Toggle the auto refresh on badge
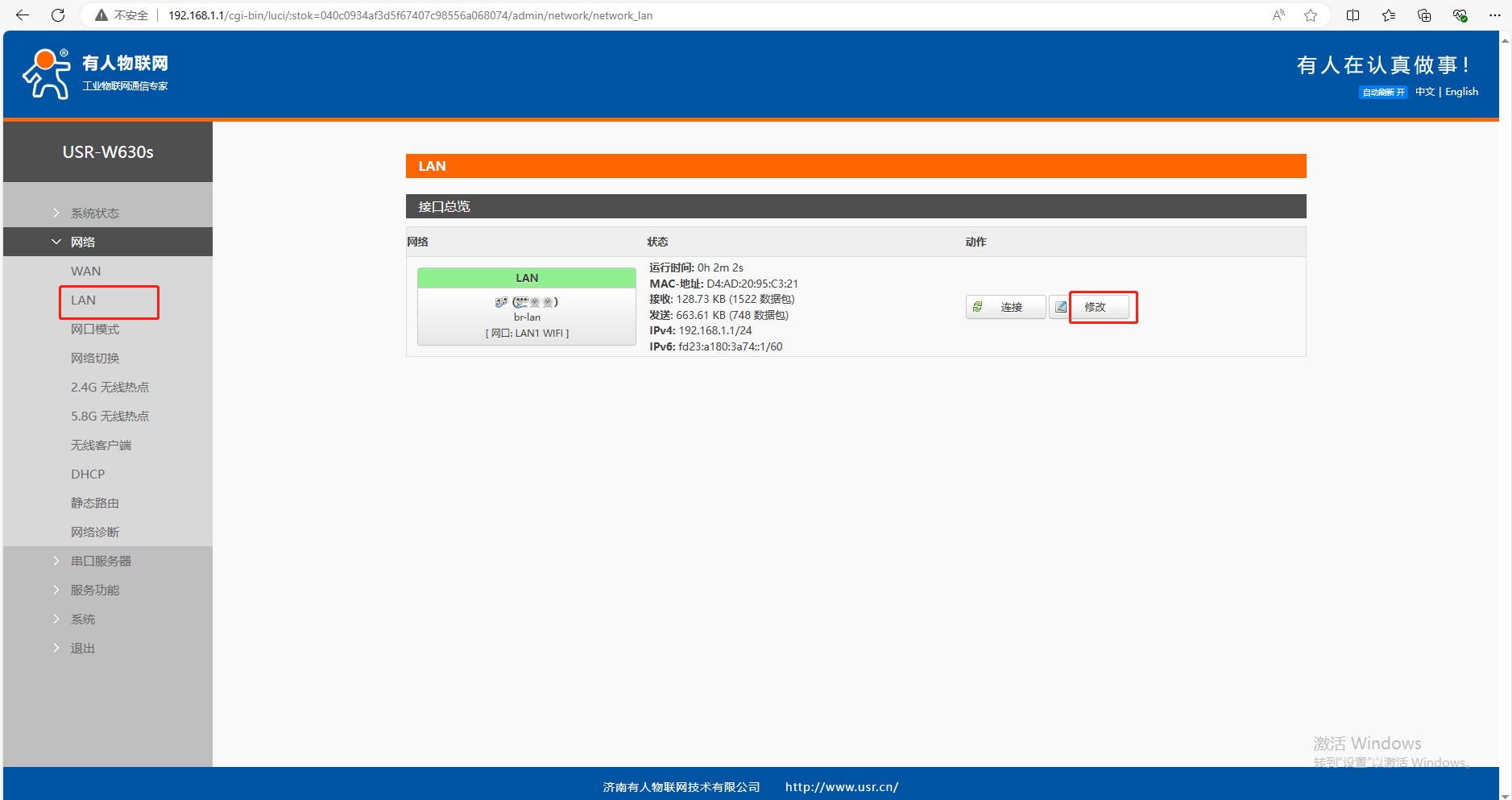Viewport: 1512px width, 800px height. pyautogui.click(x=1383, y=92)
